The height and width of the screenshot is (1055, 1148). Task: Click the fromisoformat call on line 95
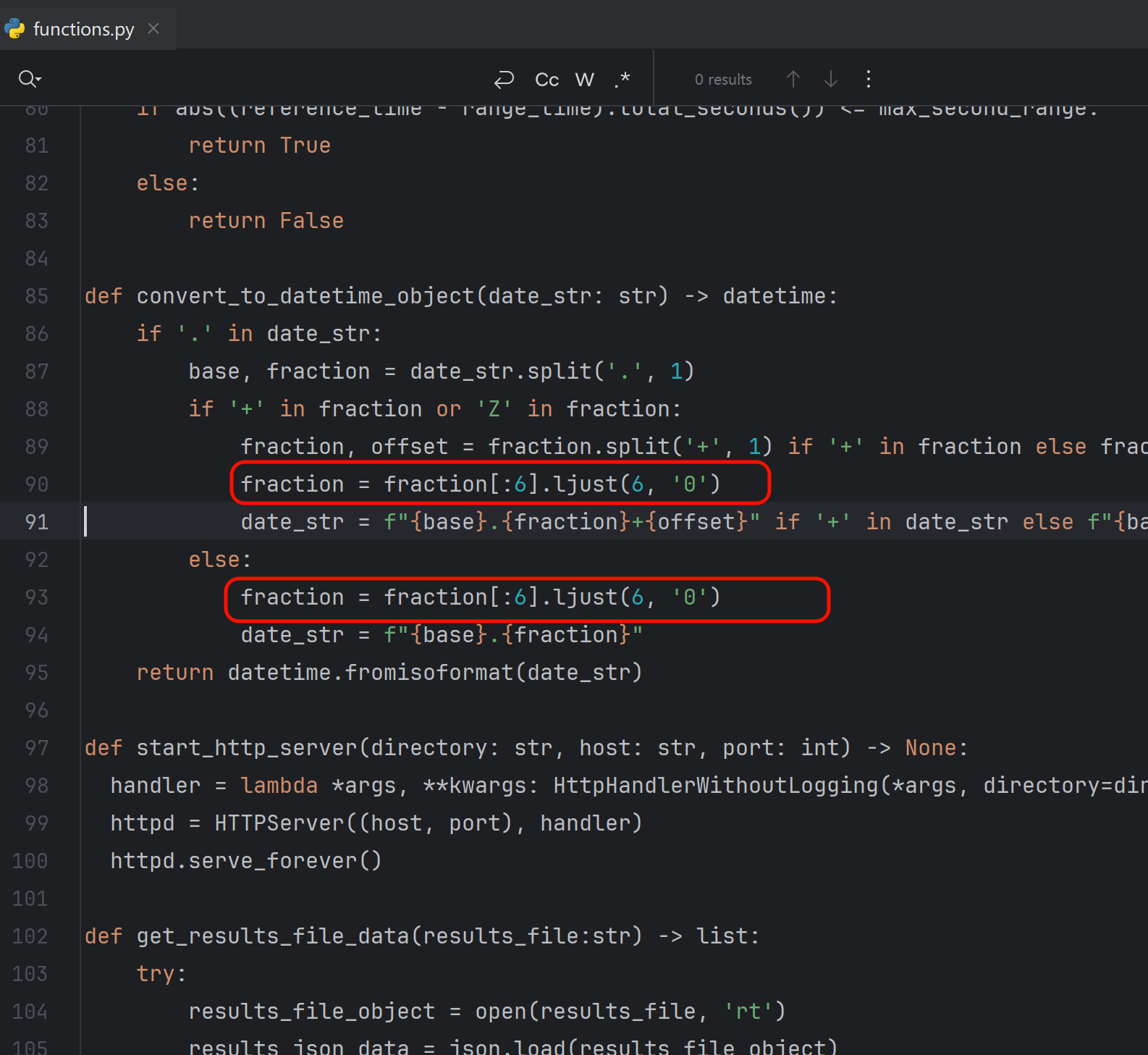(429, 673)
